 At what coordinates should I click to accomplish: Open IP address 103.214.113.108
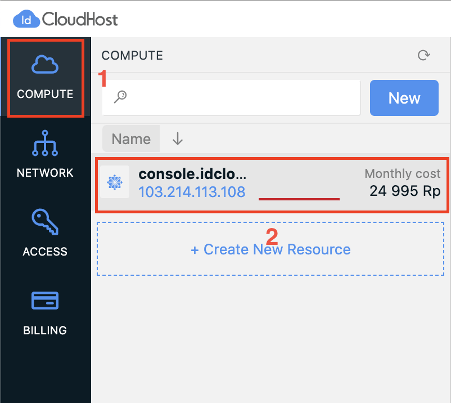point(192,192)
